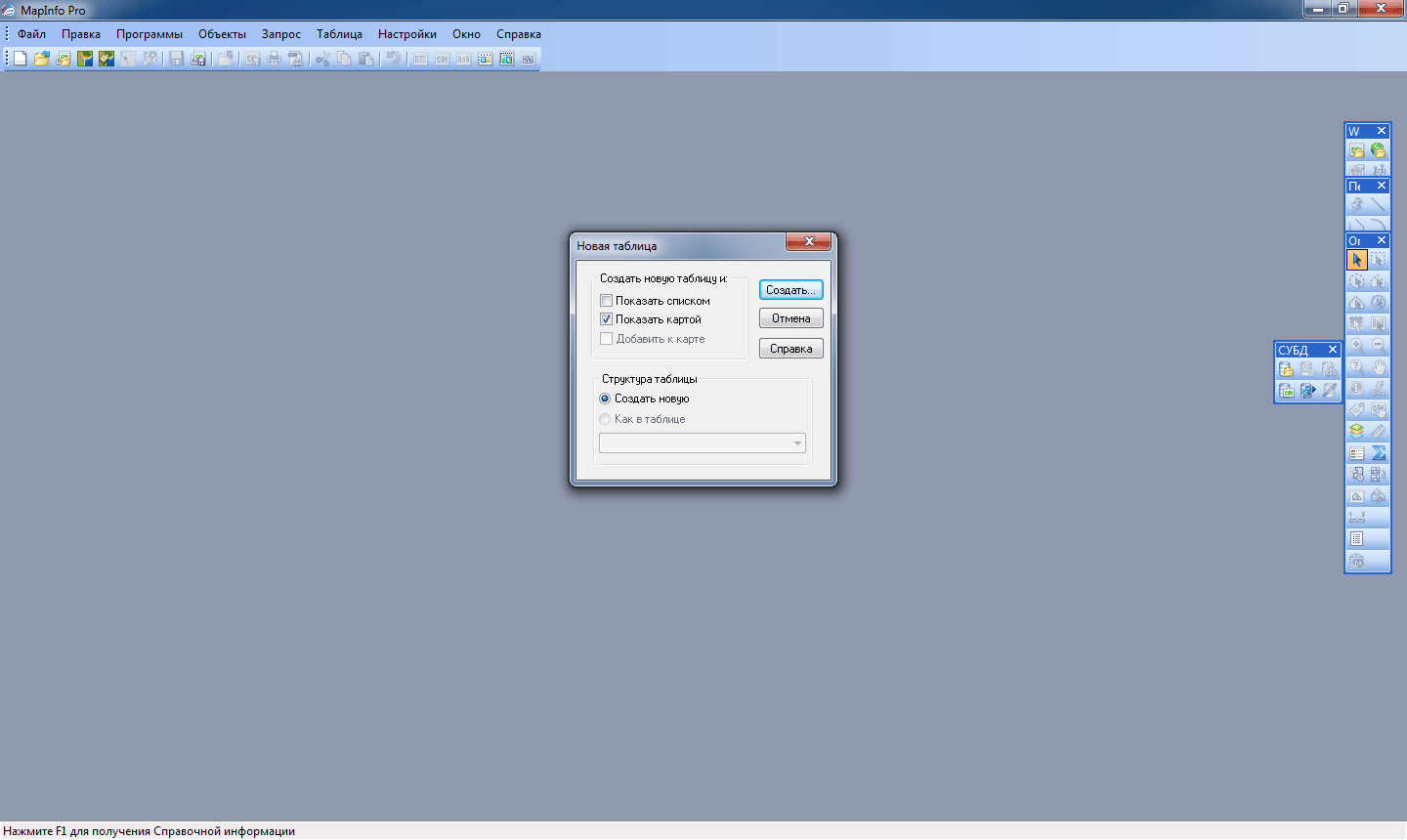Click the 'Отмена' button
The height and width of the screenshot is (840, 1407).
click(x=790, y=318)
